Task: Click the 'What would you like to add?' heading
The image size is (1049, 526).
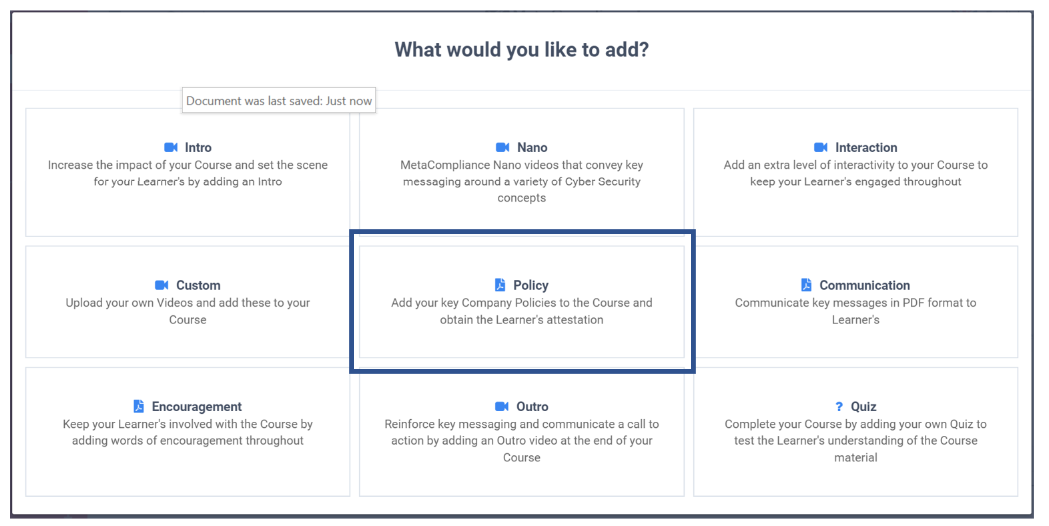Action: click(x=522, y=50)
